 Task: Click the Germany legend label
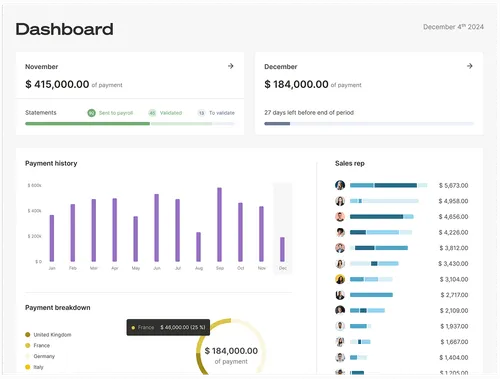44,356
